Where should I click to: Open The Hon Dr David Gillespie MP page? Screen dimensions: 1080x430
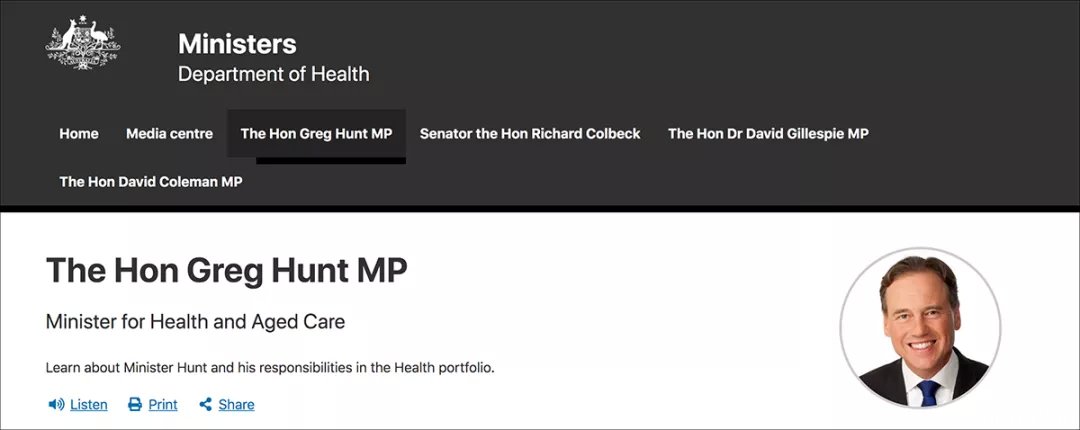tap(768, 134)
